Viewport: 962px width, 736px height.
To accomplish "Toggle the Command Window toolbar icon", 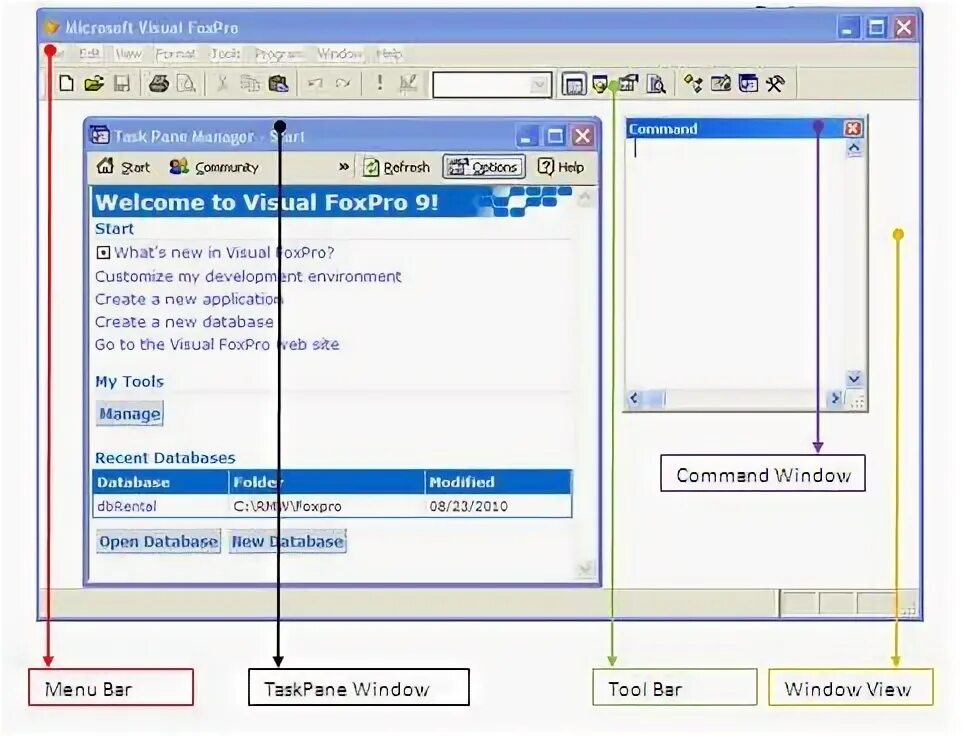I will 574,85.
